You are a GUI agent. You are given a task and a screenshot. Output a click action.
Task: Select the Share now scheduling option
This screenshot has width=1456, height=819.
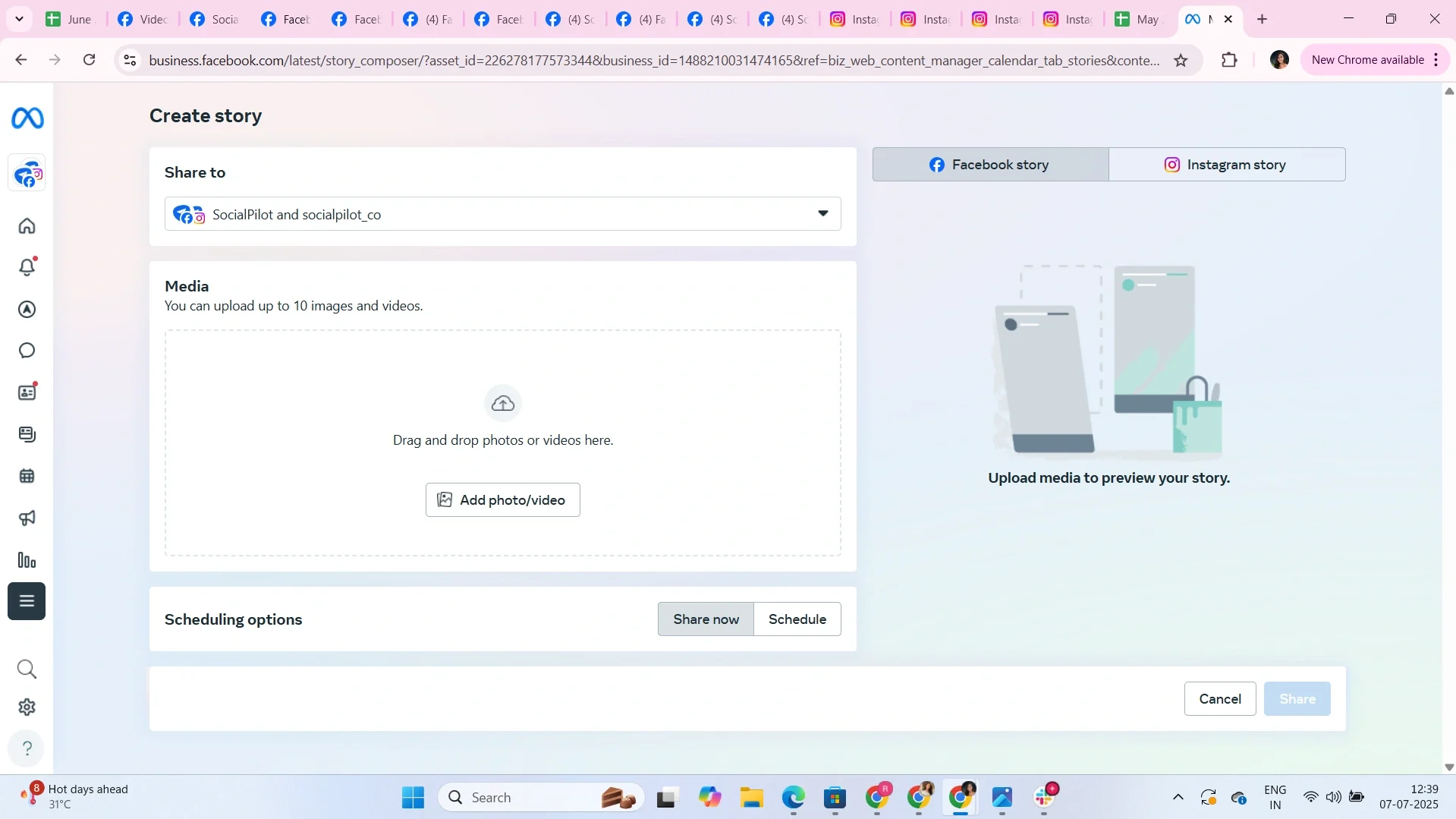coord(706,619)
